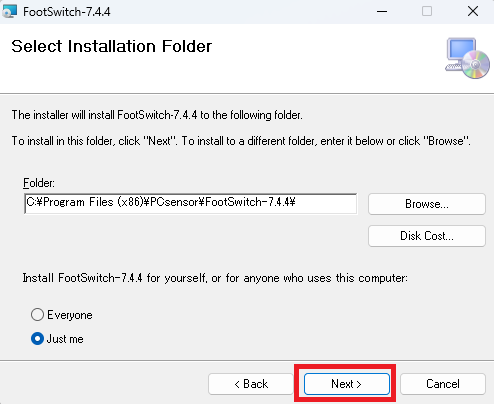Screen dimensions: 494x404
Task: Click the installer icon in the title bar
Action: tap(9, 12)
